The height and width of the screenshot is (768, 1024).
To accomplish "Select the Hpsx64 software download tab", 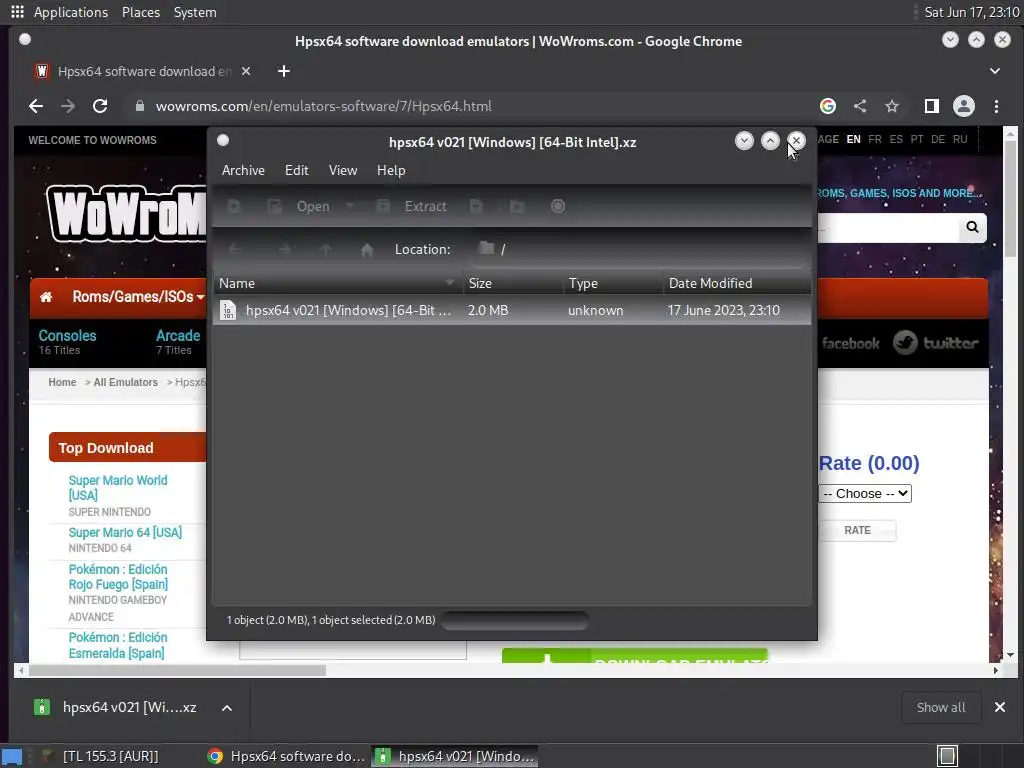I will [x=142, y=71].
